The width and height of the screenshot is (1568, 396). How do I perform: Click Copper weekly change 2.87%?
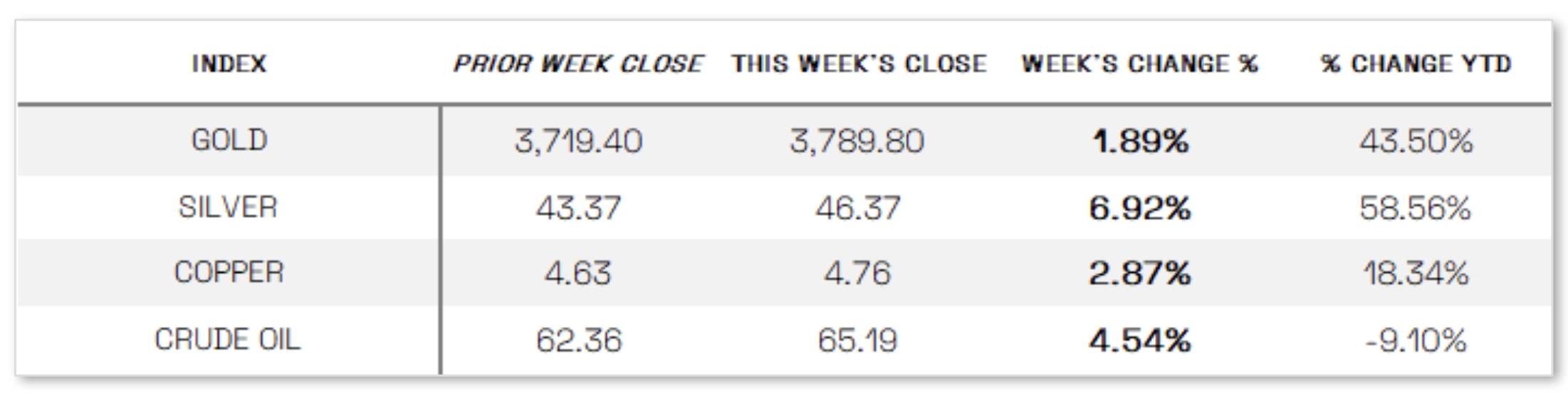pos(1139,273)
